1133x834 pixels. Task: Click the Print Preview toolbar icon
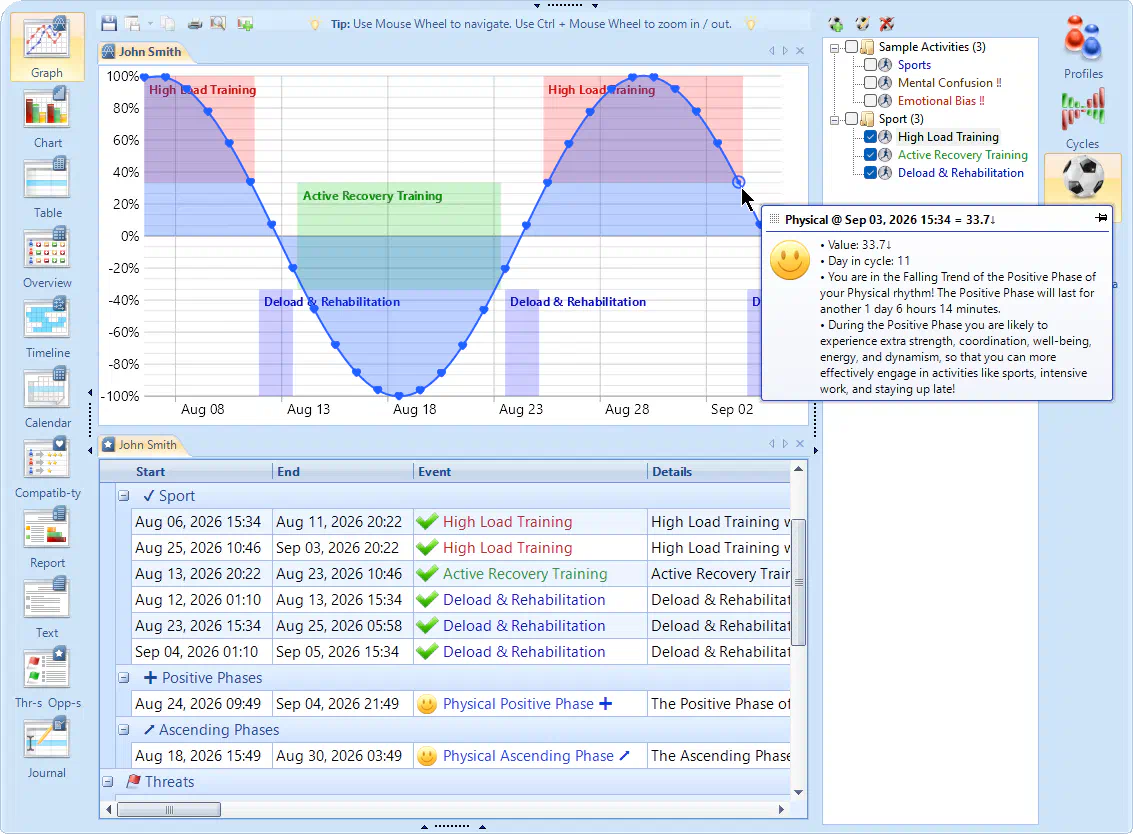tap(218, 24)
